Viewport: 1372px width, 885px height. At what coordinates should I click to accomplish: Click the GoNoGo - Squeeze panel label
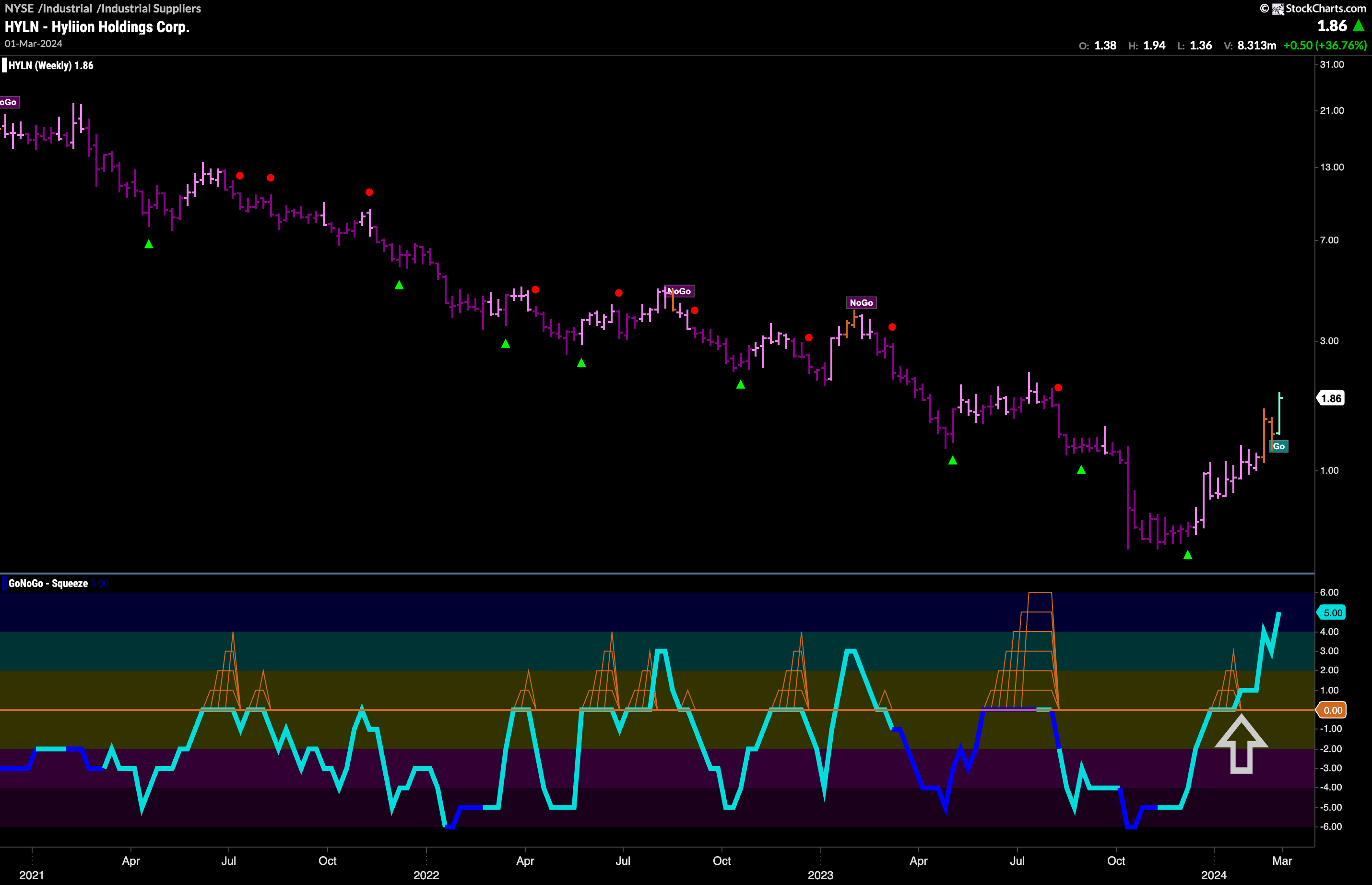pyautogui.click(x=48, y=583)
